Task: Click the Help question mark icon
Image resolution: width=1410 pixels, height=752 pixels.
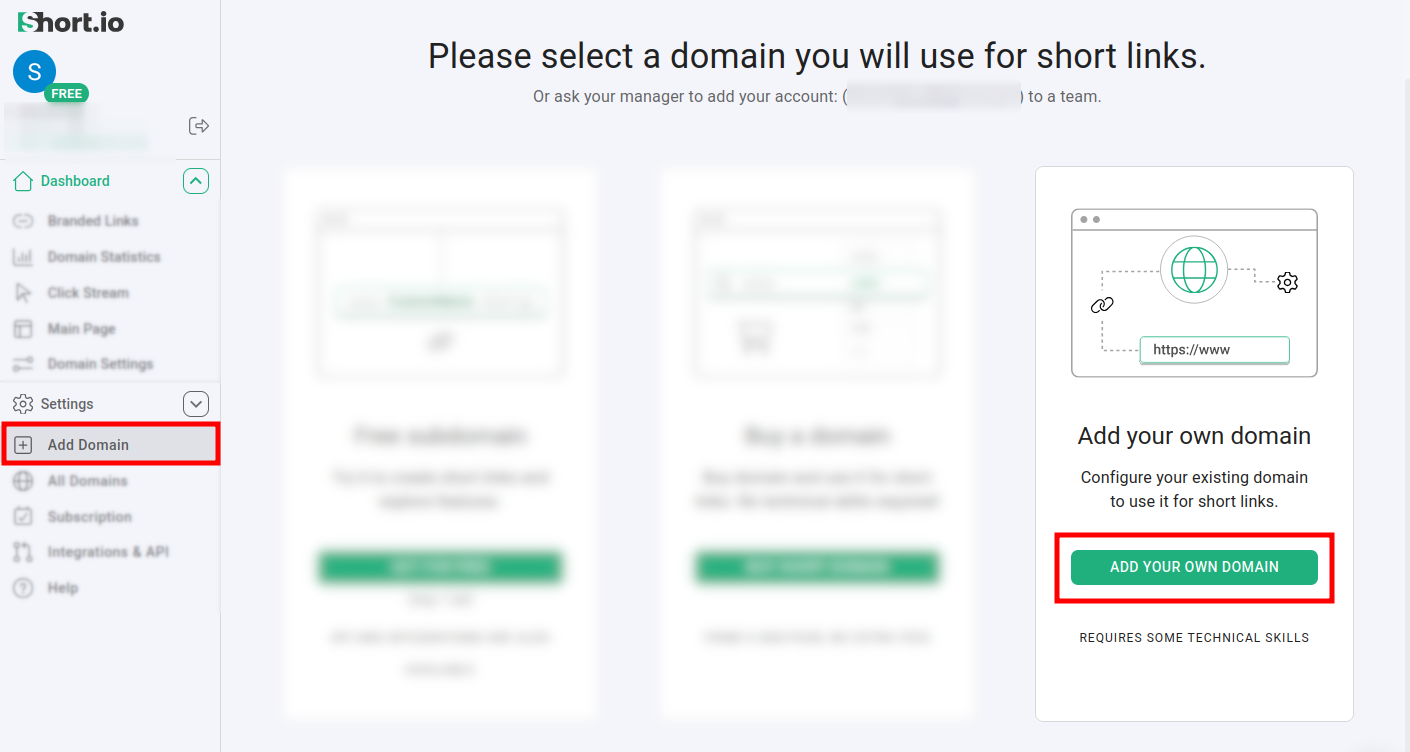Action: point(23,588)
